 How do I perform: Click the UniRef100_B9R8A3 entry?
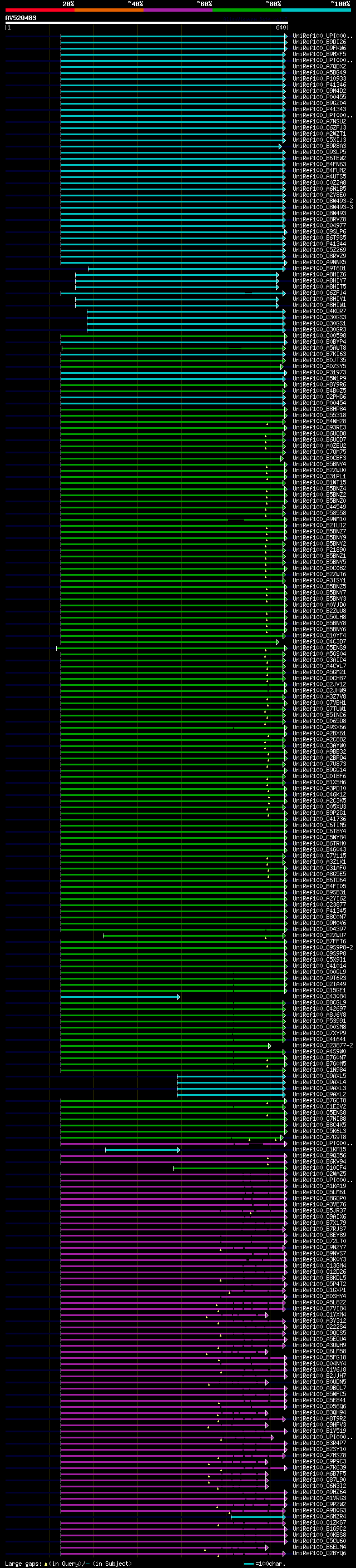pos(319,146)
